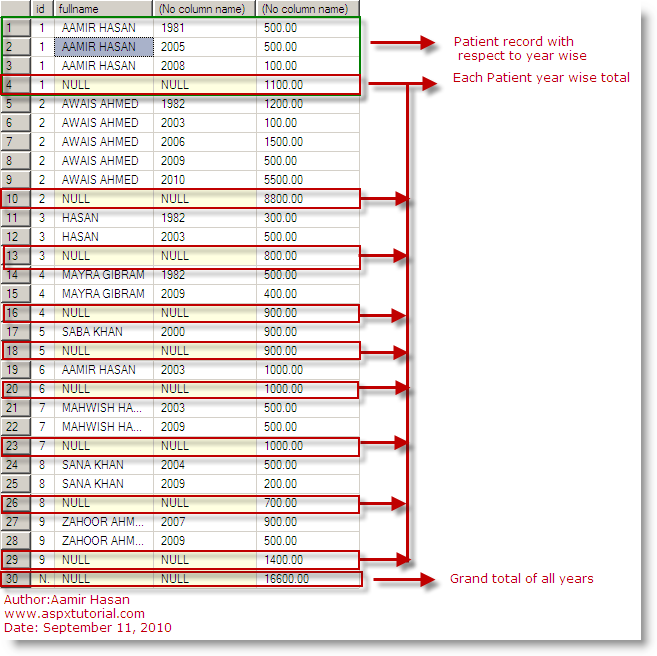Select row header number 4
The height and width of the screenshot is (656, 657).
tap(16, 85)
